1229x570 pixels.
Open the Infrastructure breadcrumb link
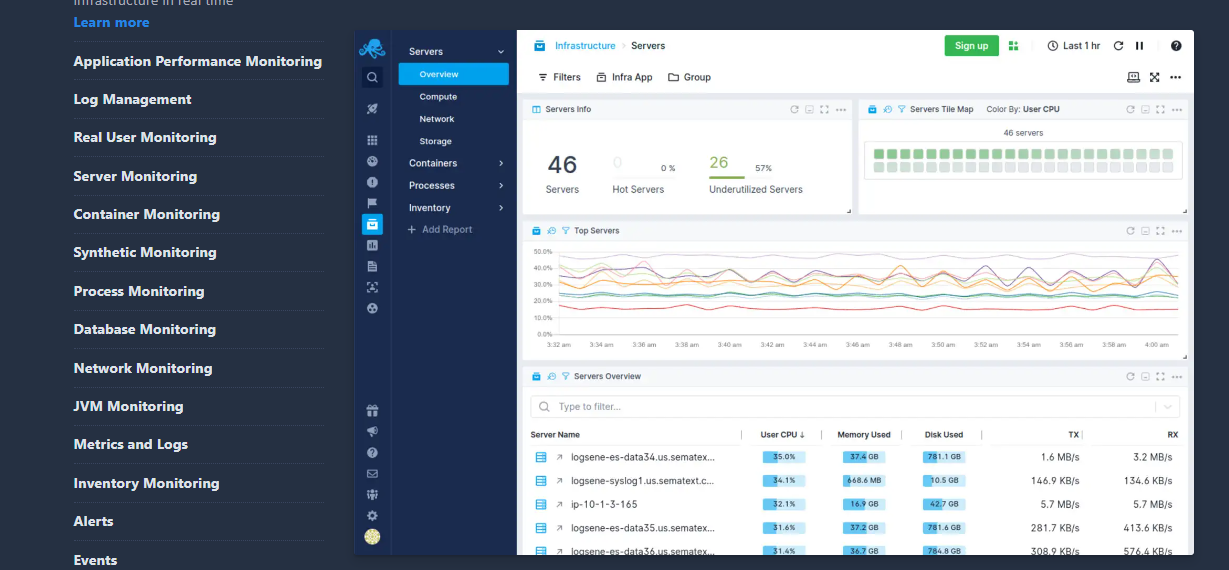585,46
